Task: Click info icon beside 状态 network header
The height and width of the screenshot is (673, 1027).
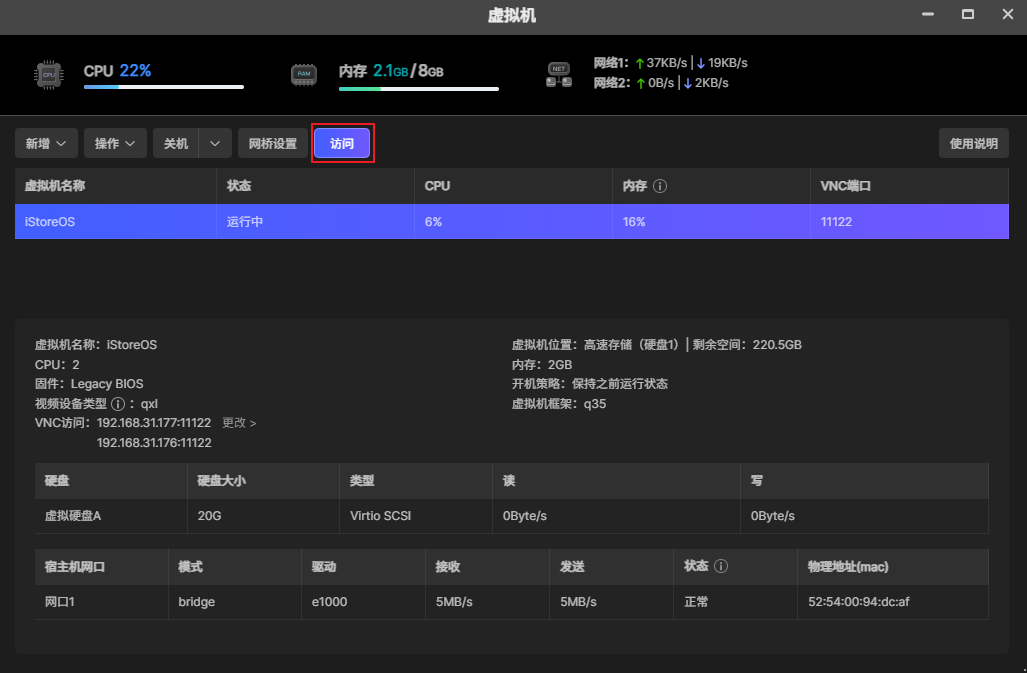Action: point(721,566)
